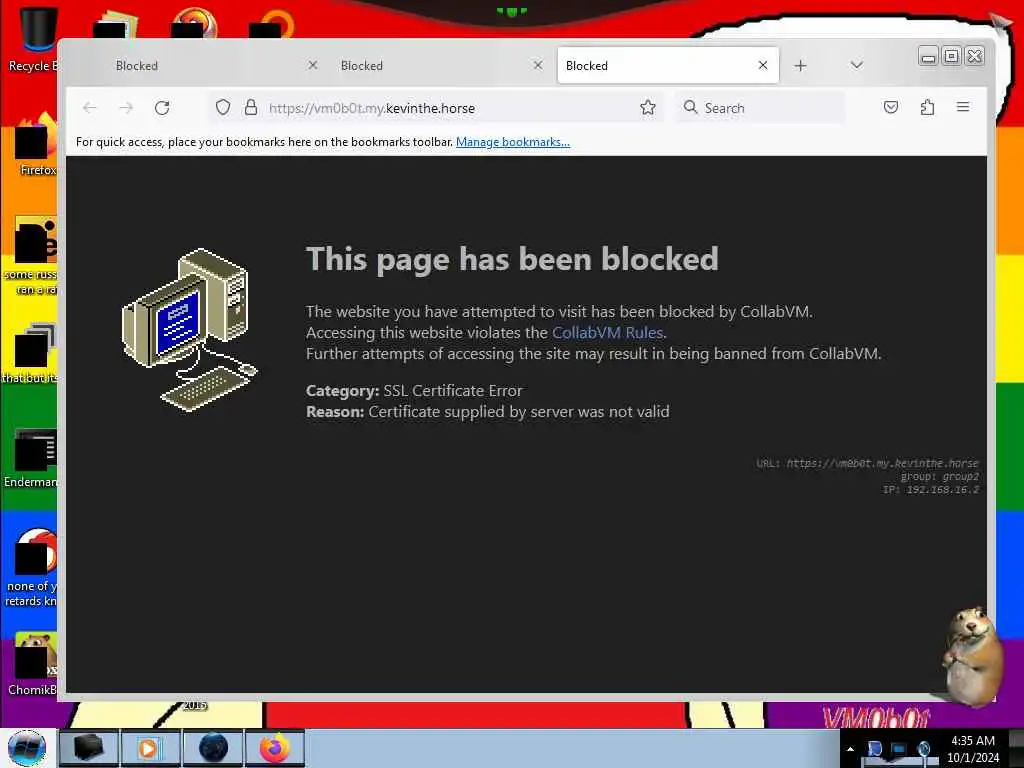The width and height of the screenshot is (1024, 768).
Task: Open tracking protection shield icon
Action: pyautogui.click(x=223, y=107)
